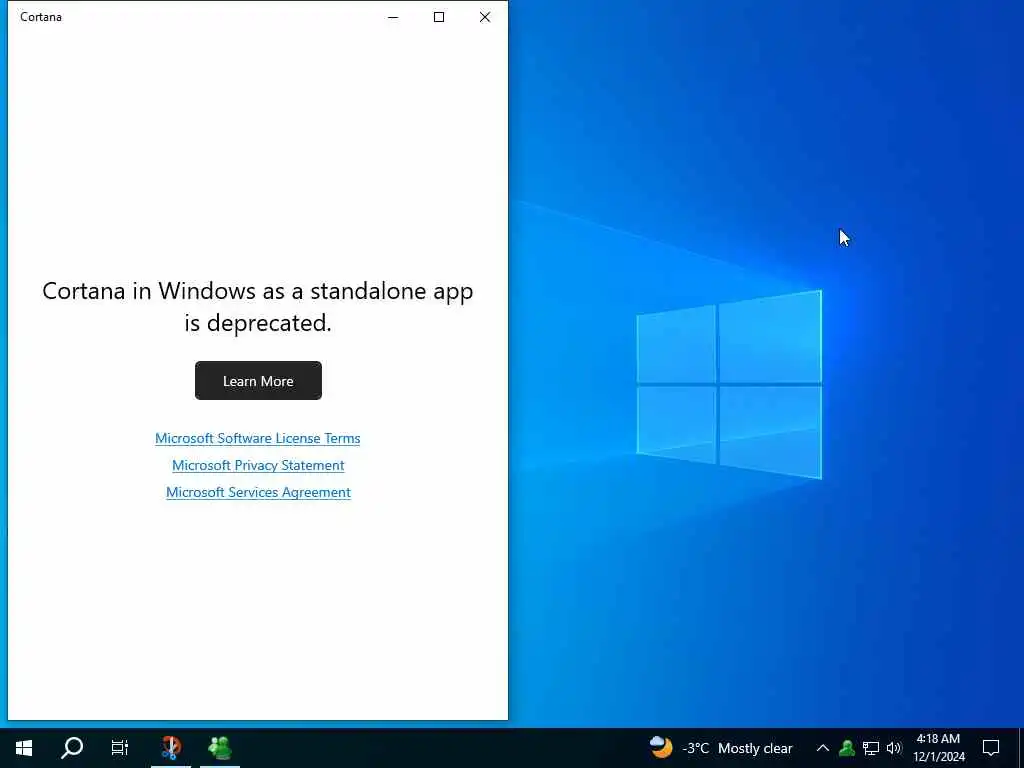Viewport: 1024px width, 768px height.
Task: Click the Learn More button
Action: [x=258, y=381]
